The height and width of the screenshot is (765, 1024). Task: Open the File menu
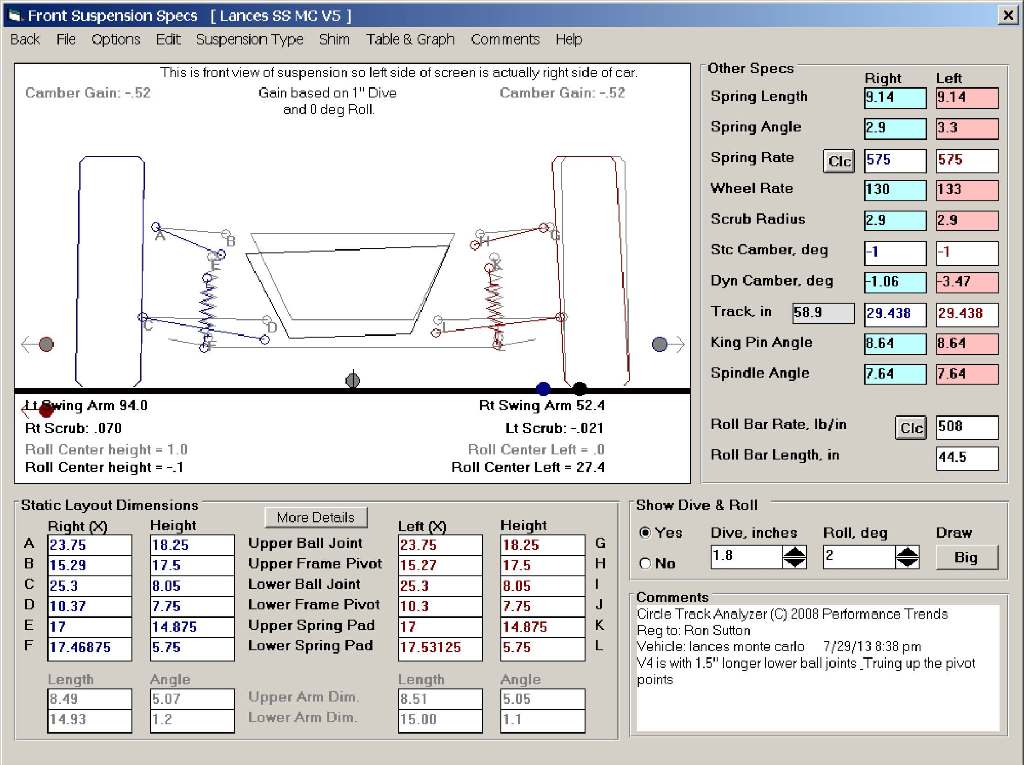(66, 40)
